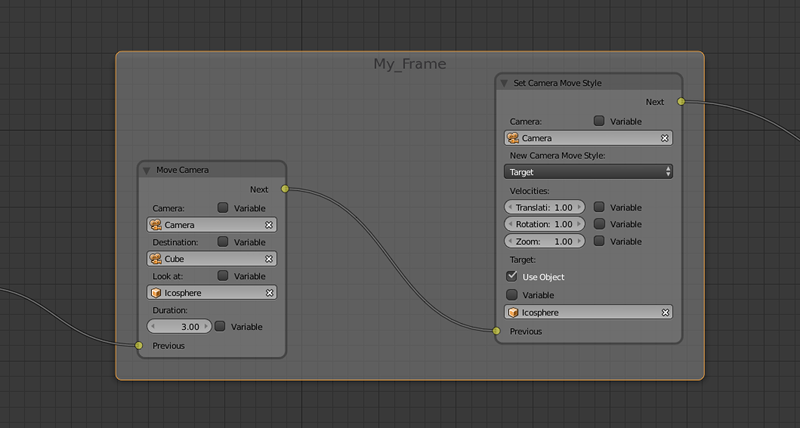The height and width of the screenshot is (428, 800).
Task: Select the My_Frame frame label
Action: tap(409, 64)
